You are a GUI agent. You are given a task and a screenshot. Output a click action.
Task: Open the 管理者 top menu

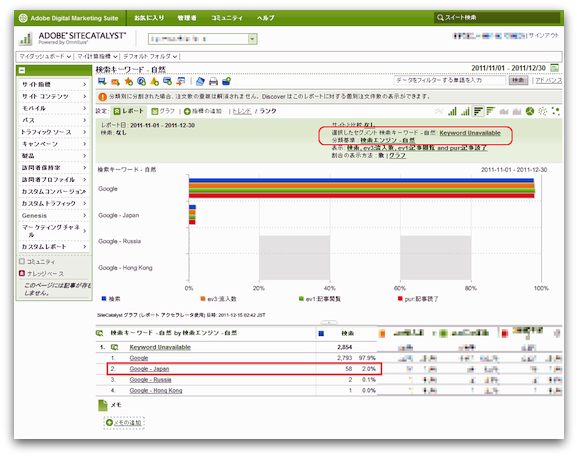tap(187, 18)
